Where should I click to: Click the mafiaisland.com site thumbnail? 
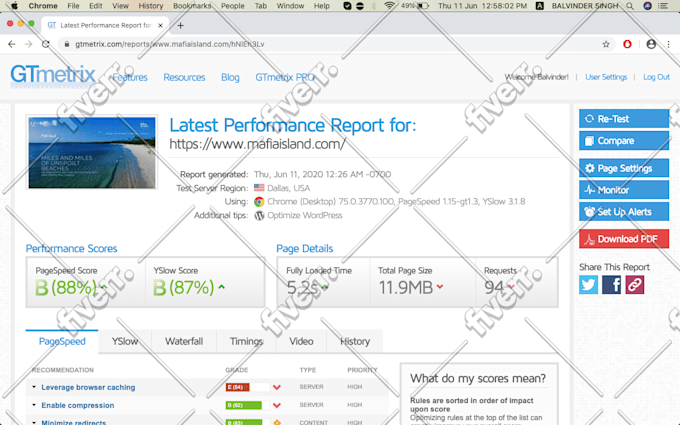click(92, 153)
